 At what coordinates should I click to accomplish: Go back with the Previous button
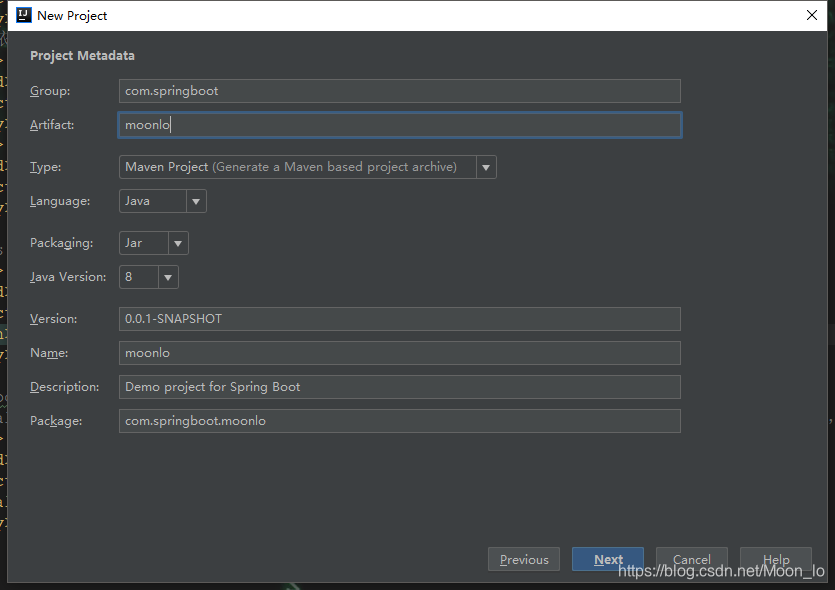(x=524, y=559)
